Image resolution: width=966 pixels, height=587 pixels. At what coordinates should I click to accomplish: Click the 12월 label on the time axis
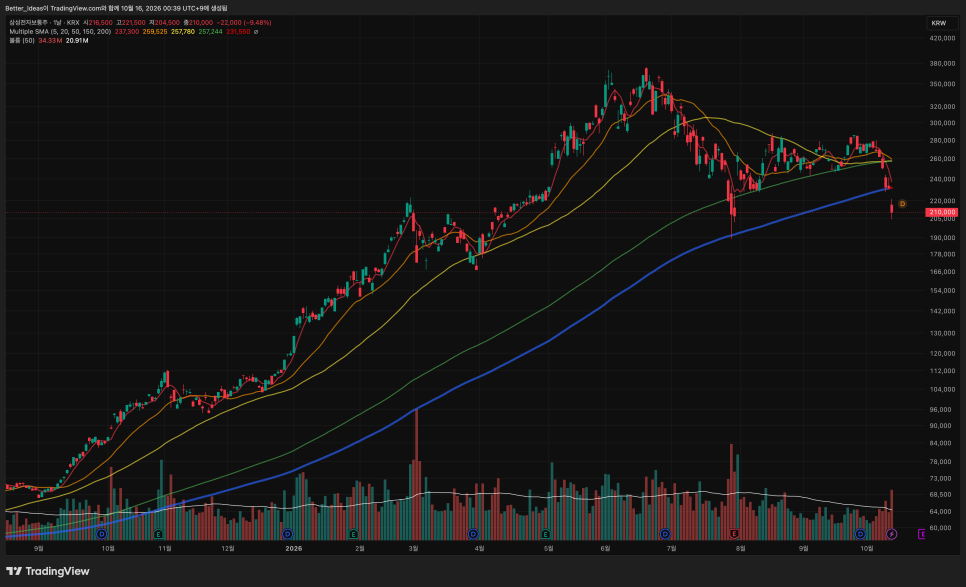[x=227, y=548]
